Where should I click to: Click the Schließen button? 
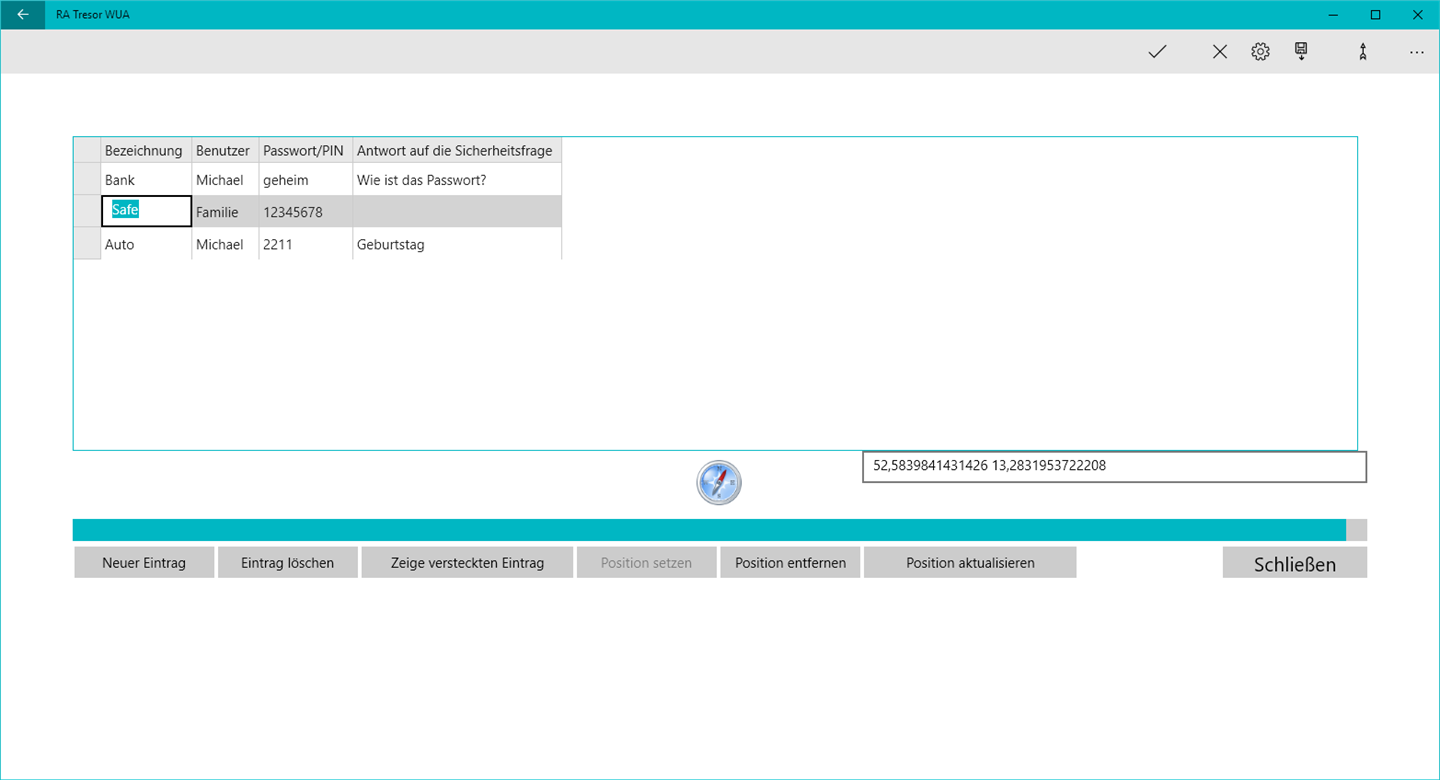tap(1294, 562)
